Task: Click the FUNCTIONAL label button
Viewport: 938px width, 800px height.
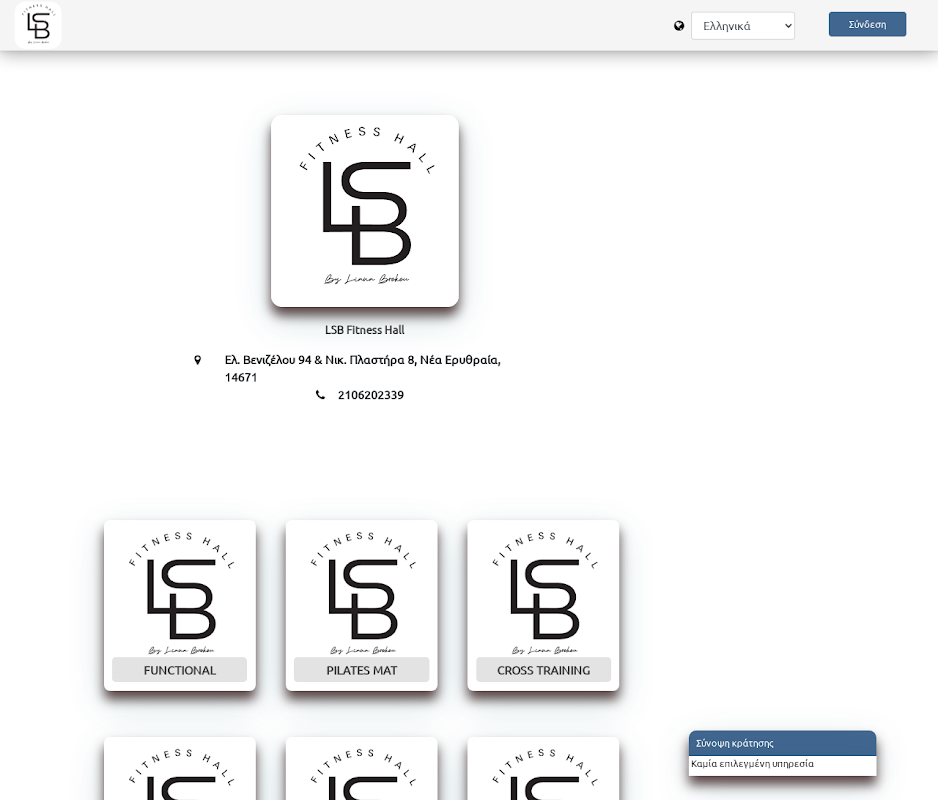Action: point(179,670)
